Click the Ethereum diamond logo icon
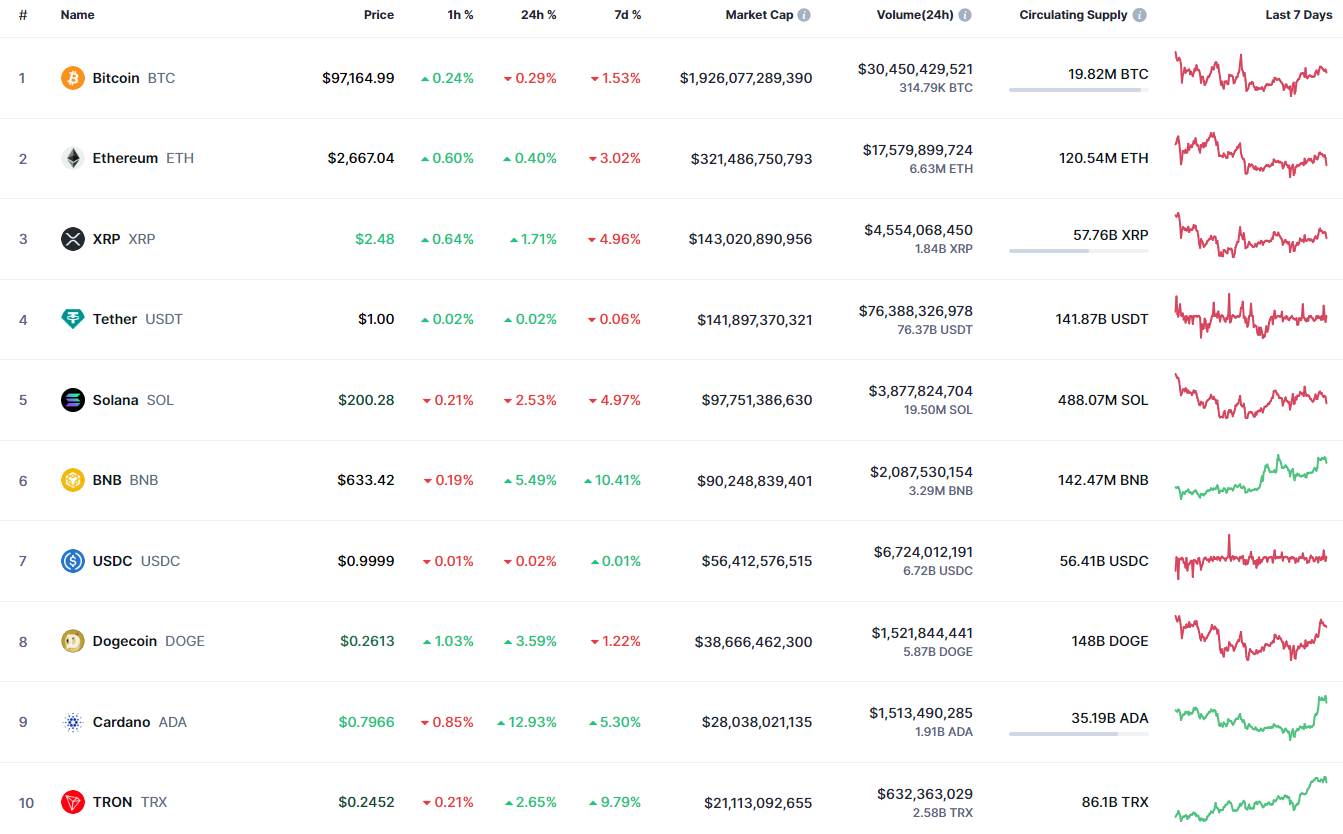This screenshot has width=1343, height=834. 73,158
